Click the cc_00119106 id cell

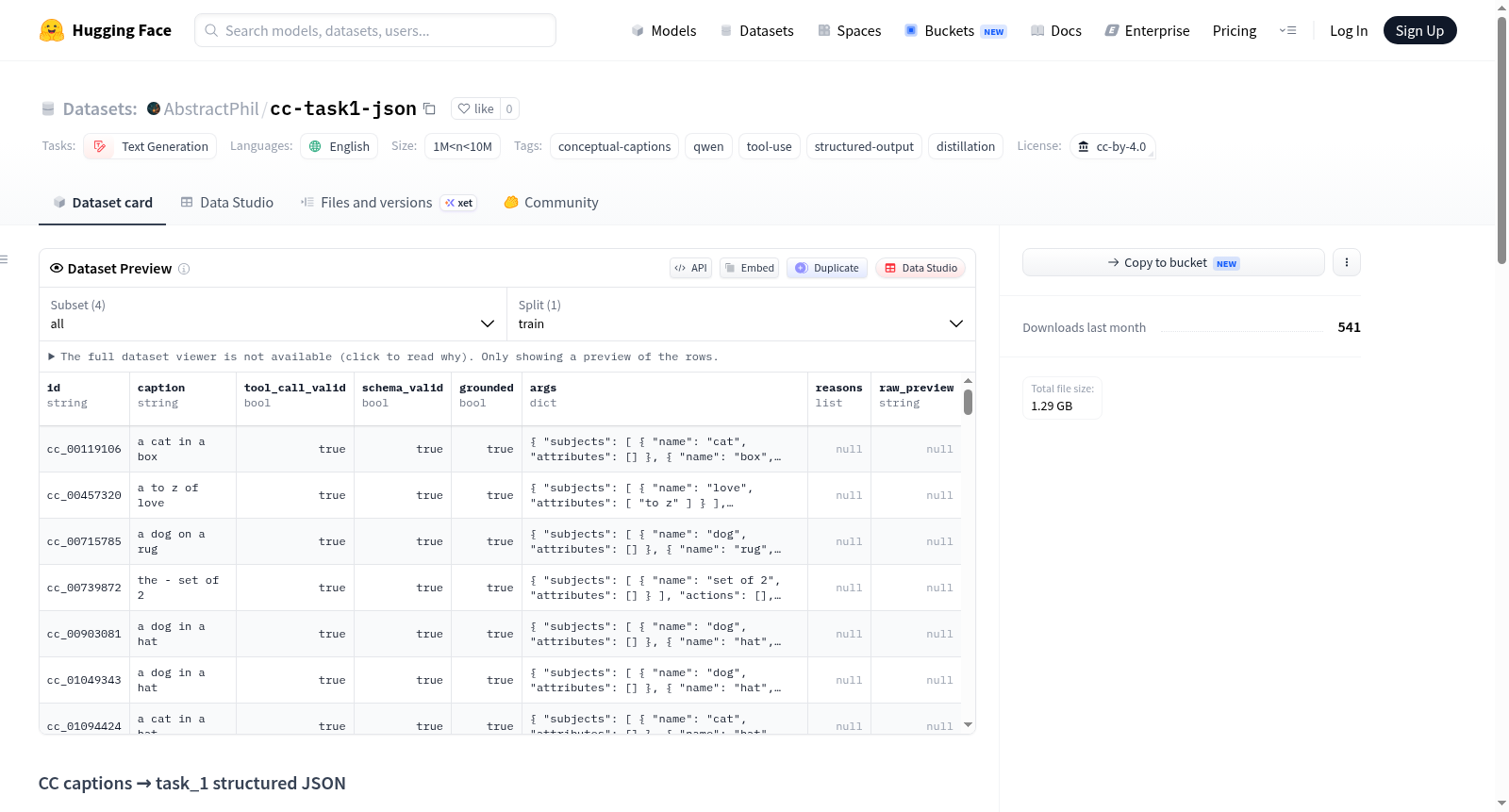pos(84,449)
